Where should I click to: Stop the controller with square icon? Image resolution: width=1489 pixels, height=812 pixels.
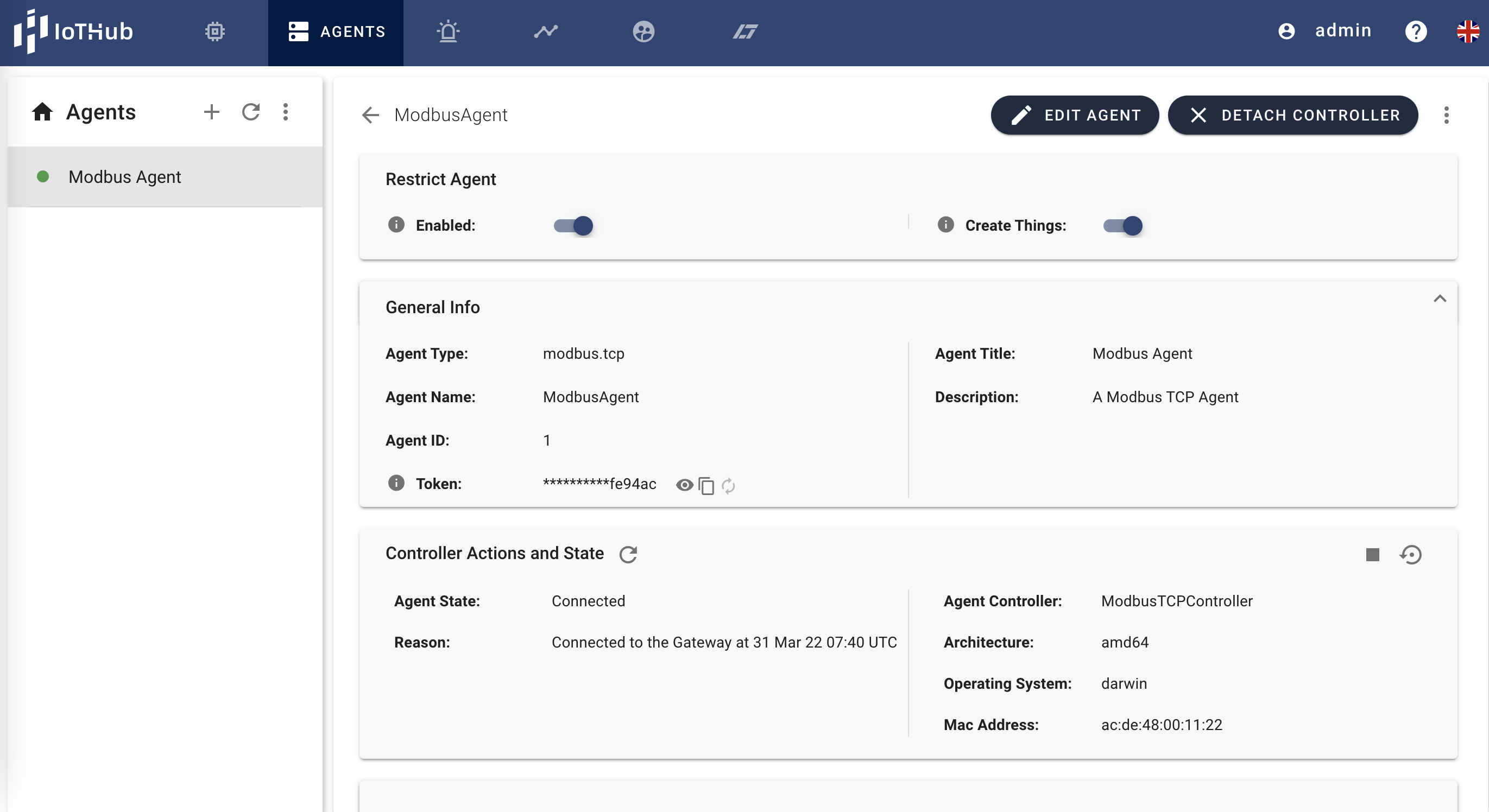point(1372,554)
